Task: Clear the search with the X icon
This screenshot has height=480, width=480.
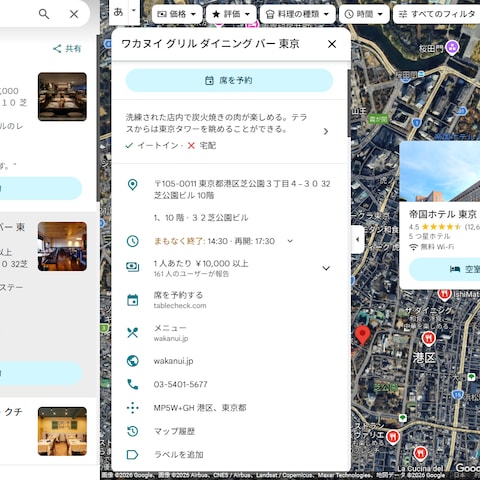Action: coord(74,14)
